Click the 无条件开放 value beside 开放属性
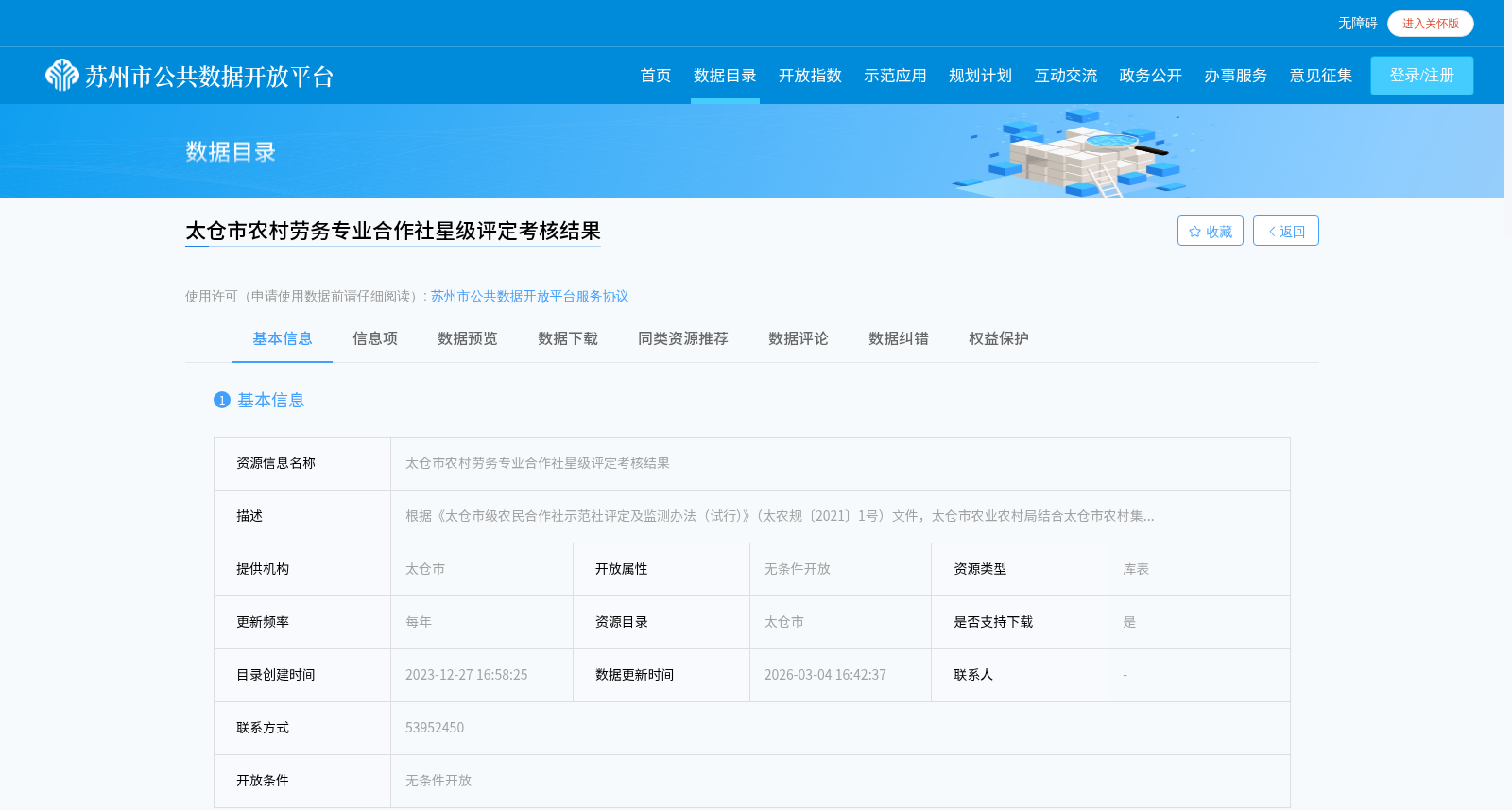1512x810 pixels. [x=798, y=569]
